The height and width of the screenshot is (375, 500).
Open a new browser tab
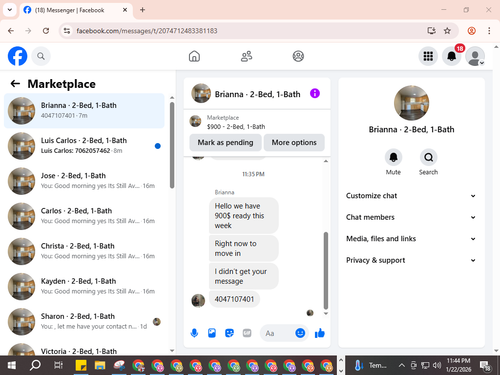coord(142,10)
